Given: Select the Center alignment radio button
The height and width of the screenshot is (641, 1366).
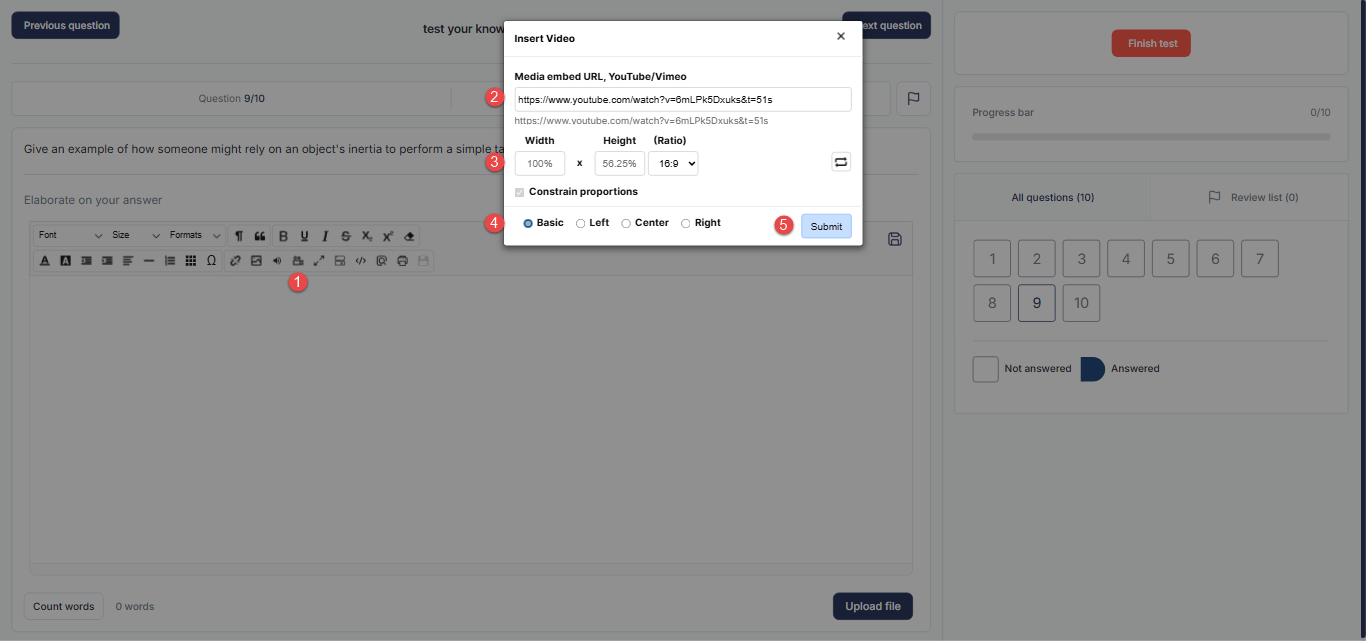Looking at the screenshot, I should coord(626,223).
